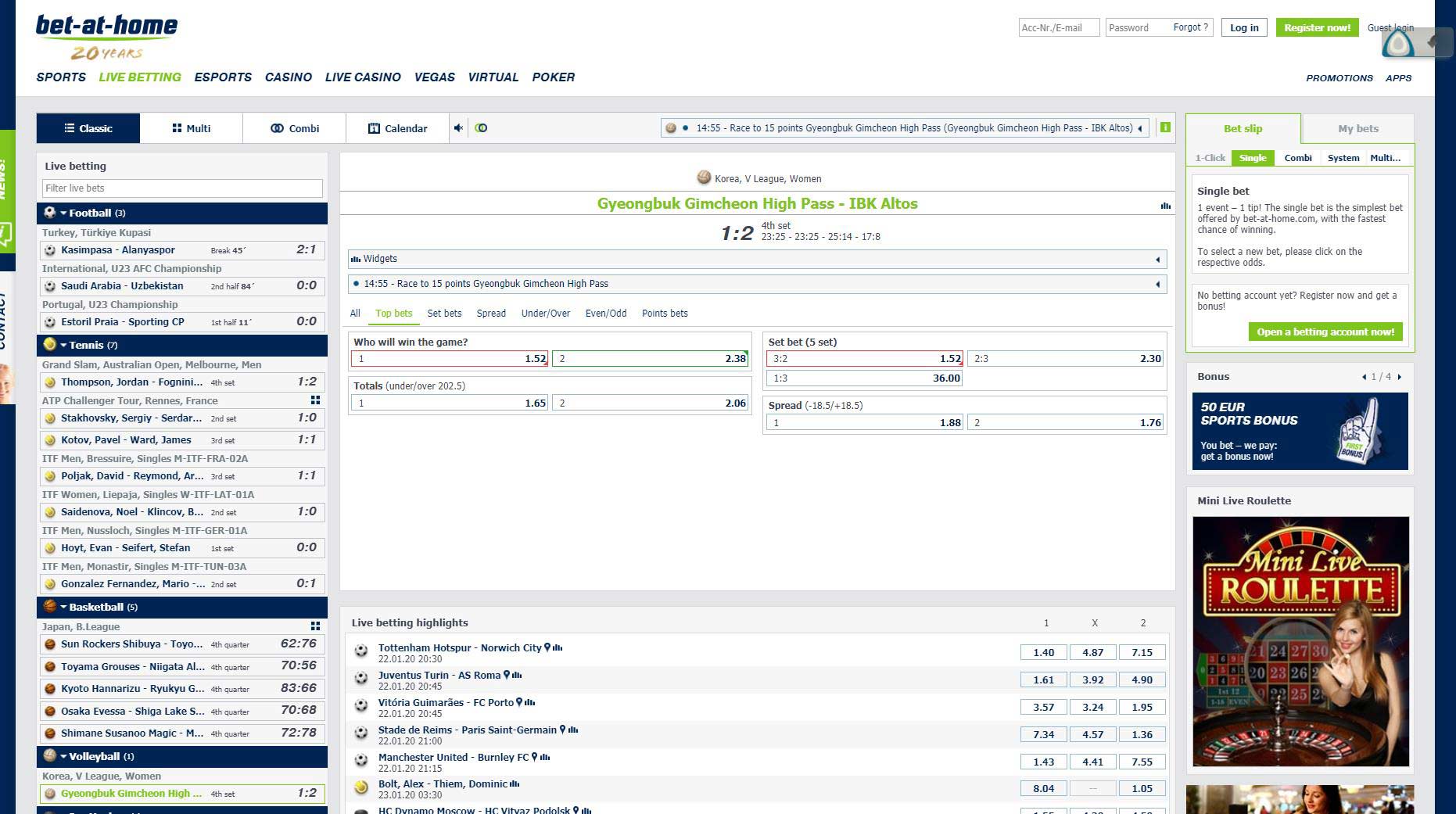The width and height of the screenshot is (1456, 814).
Task: Click the floating assistant icon at top right
Action: coord(1398,44)
